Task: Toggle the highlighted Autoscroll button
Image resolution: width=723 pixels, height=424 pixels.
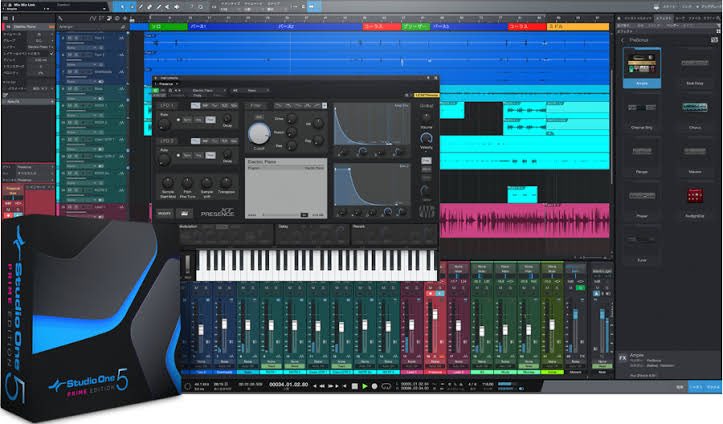Action: 314,6
